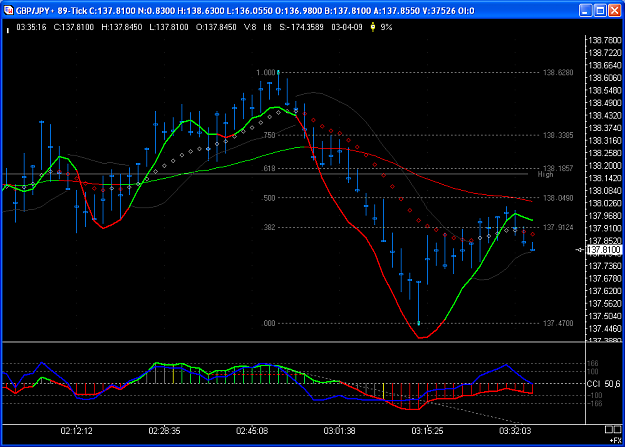Click the -100 CCI level label
Screen dimensions: 625x447
[x=594, y=395]
